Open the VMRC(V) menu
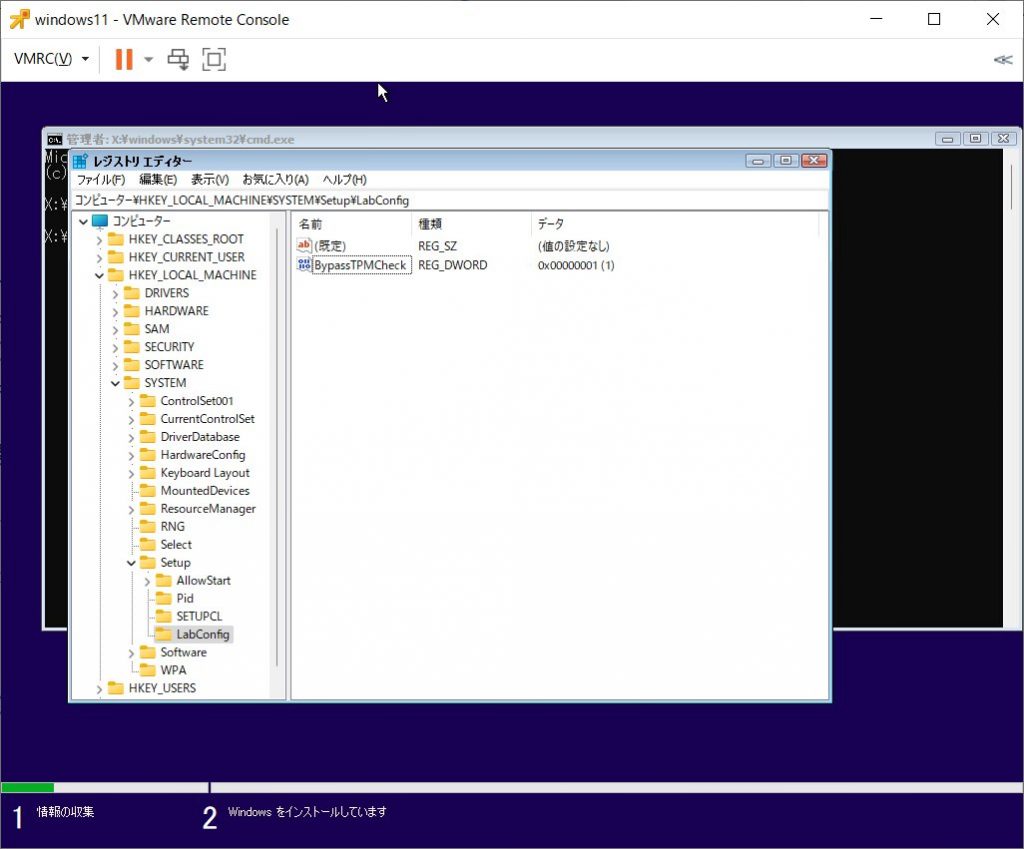This screenshot has width=1024, height=849. [51, 59]
